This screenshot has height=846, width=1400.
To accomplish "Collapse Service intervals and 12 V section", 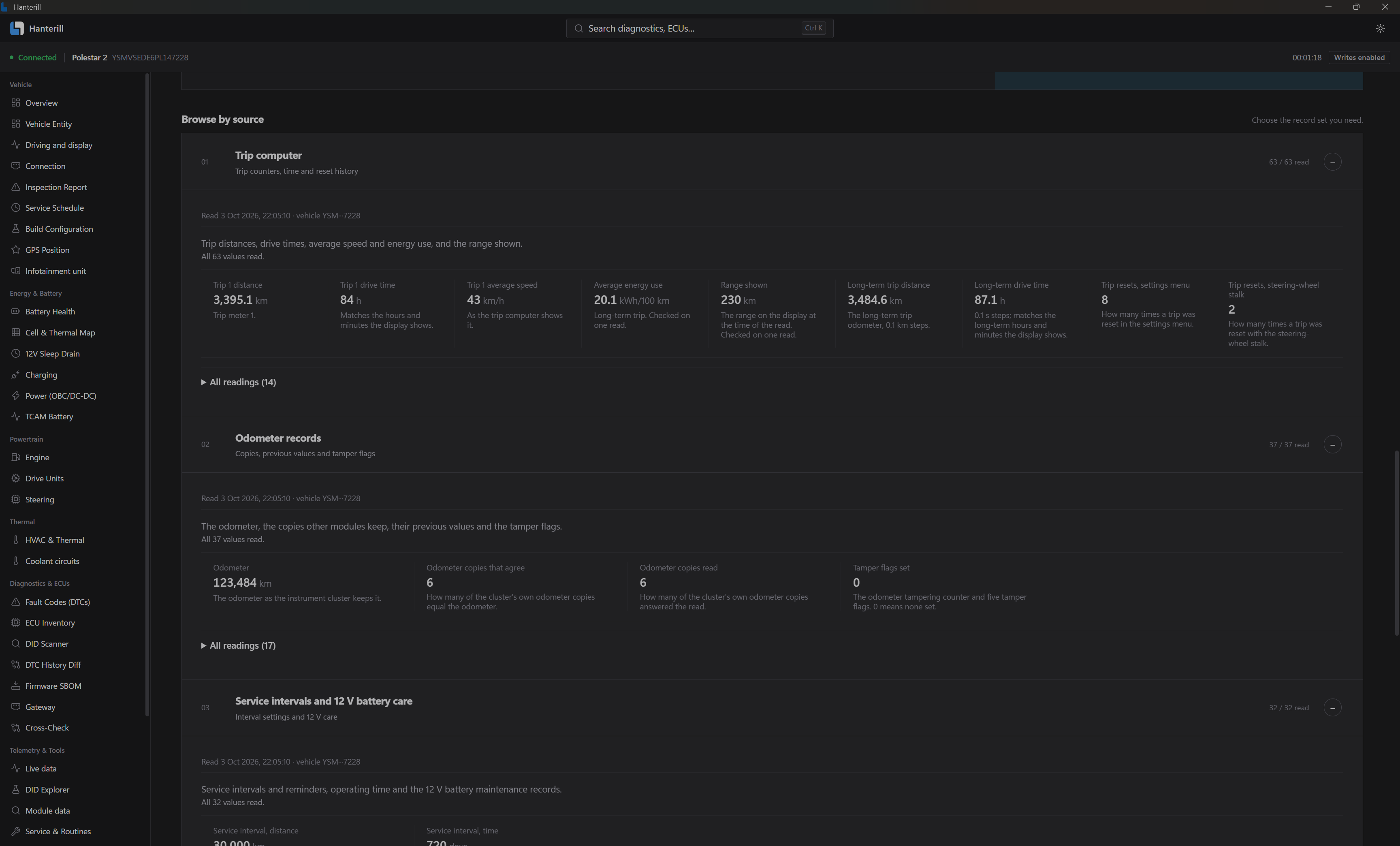I will coord(1332,707).
